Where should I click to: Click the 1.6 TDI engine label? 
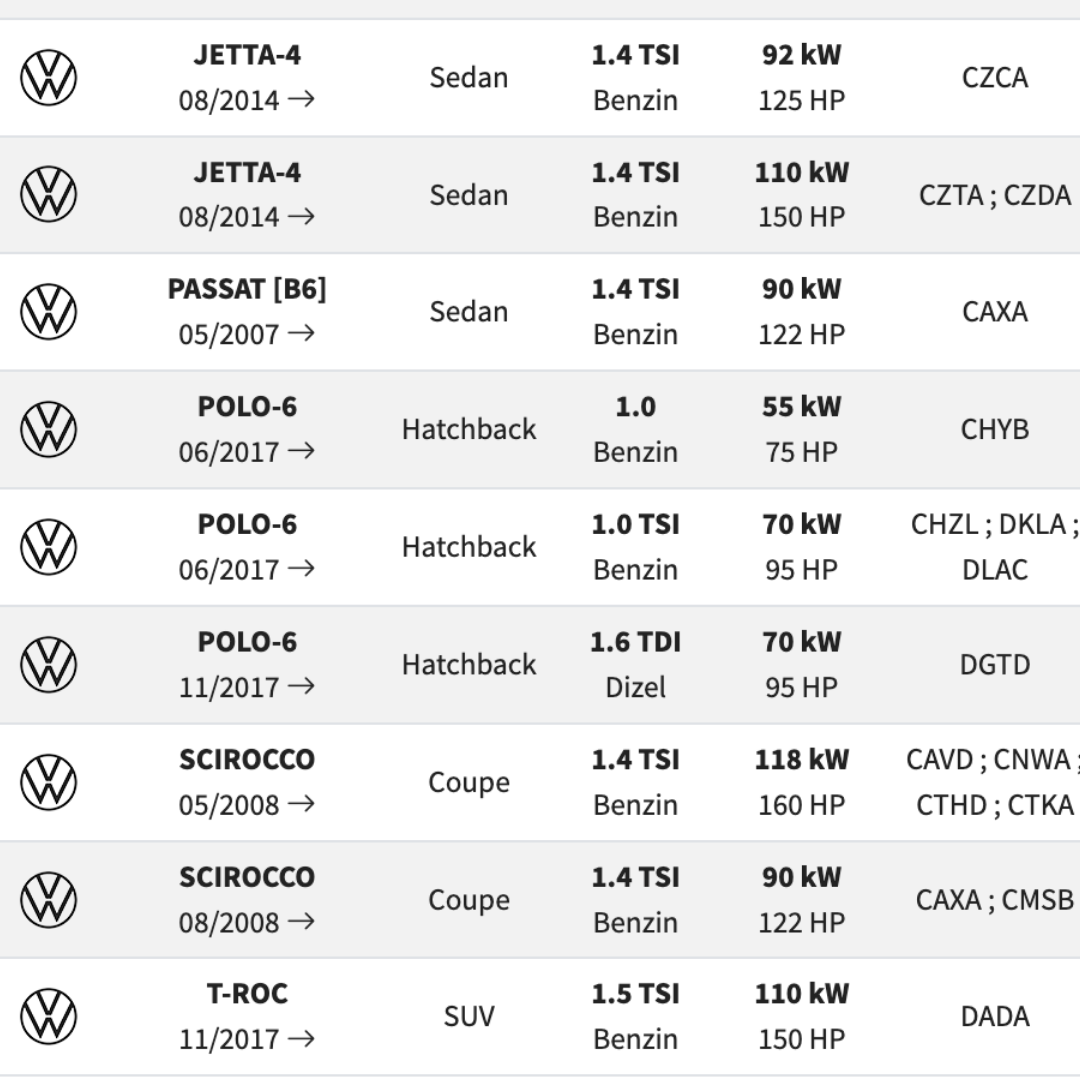point(635,642)
